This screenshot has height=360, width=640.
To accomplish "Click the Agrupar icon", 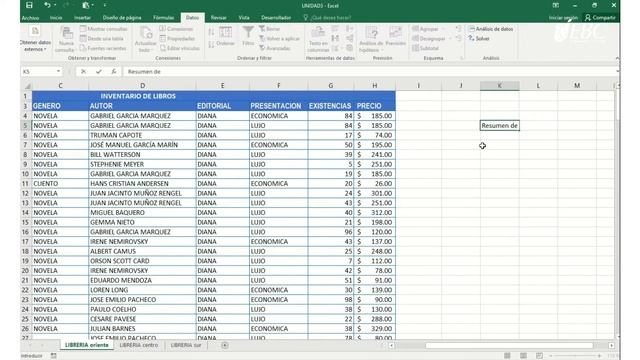I will click(425, 29).
